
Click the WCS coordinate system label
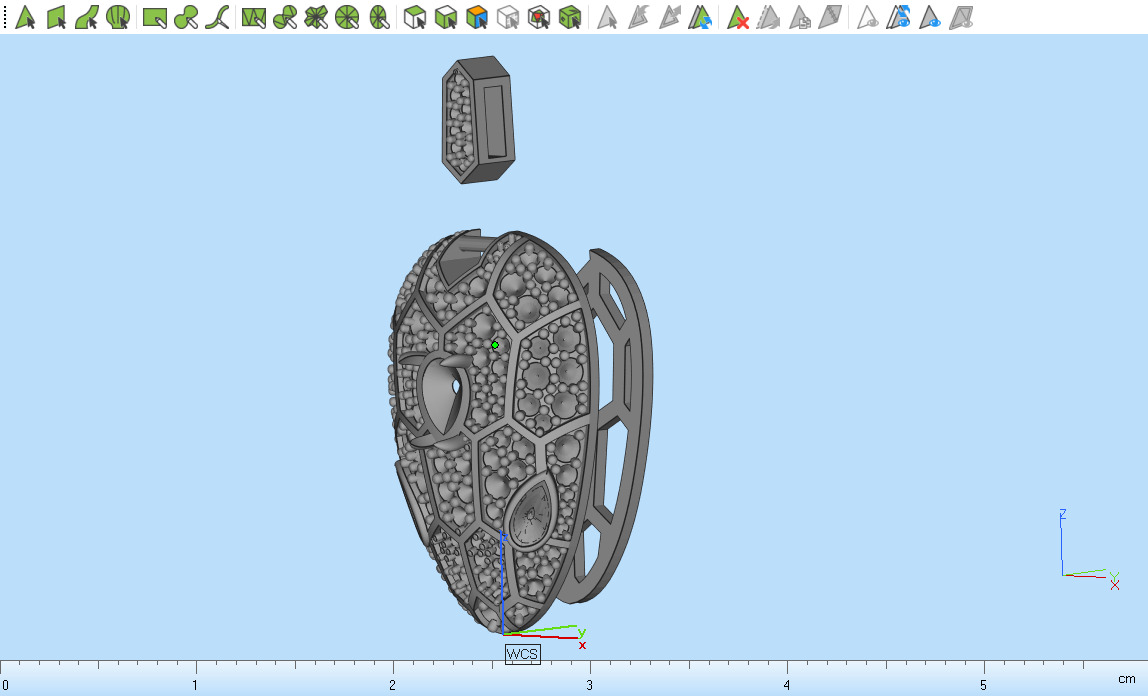(x=523, y=654)
